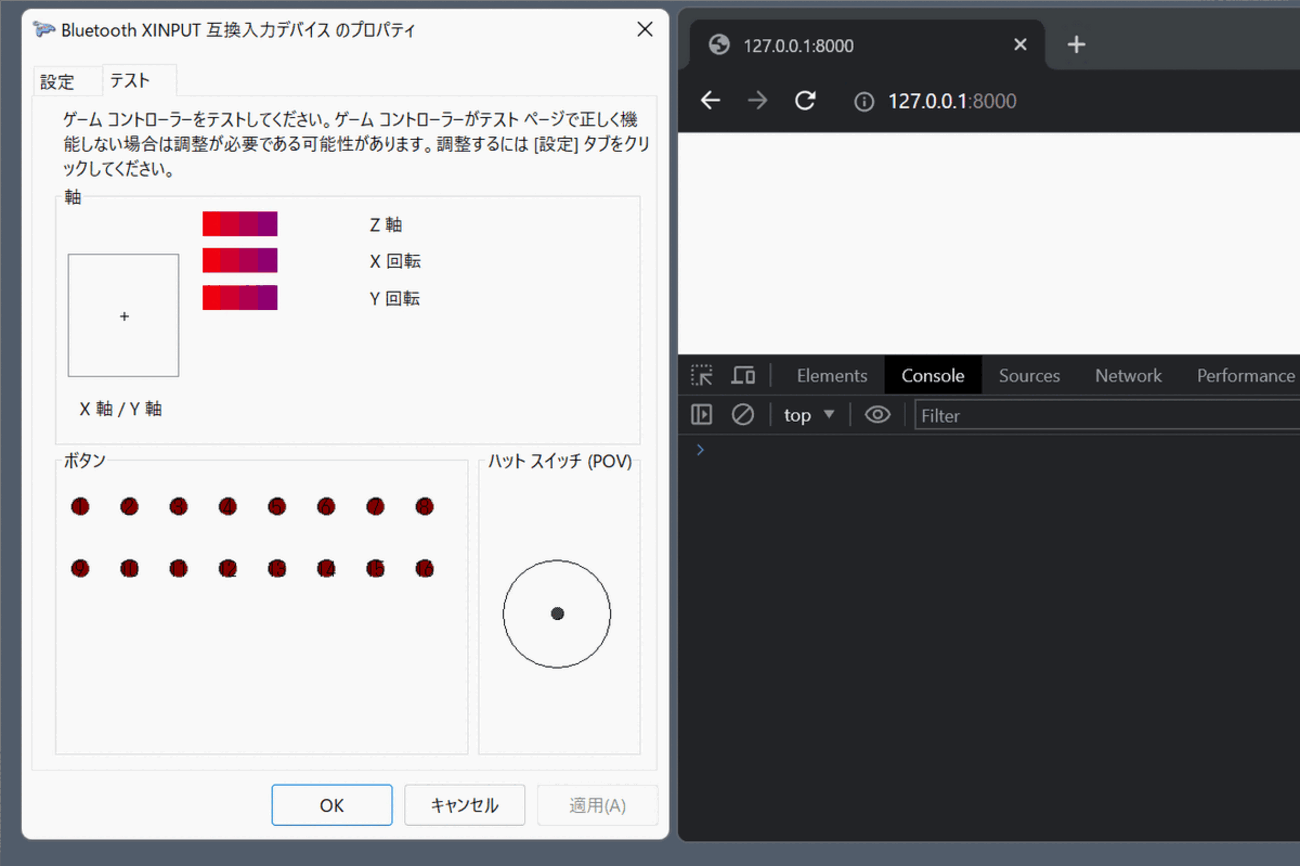The height and width of the screenshot is (866, 1300).
Task: Click button indicator 8 in the controller test
Action: click(425, 507)
